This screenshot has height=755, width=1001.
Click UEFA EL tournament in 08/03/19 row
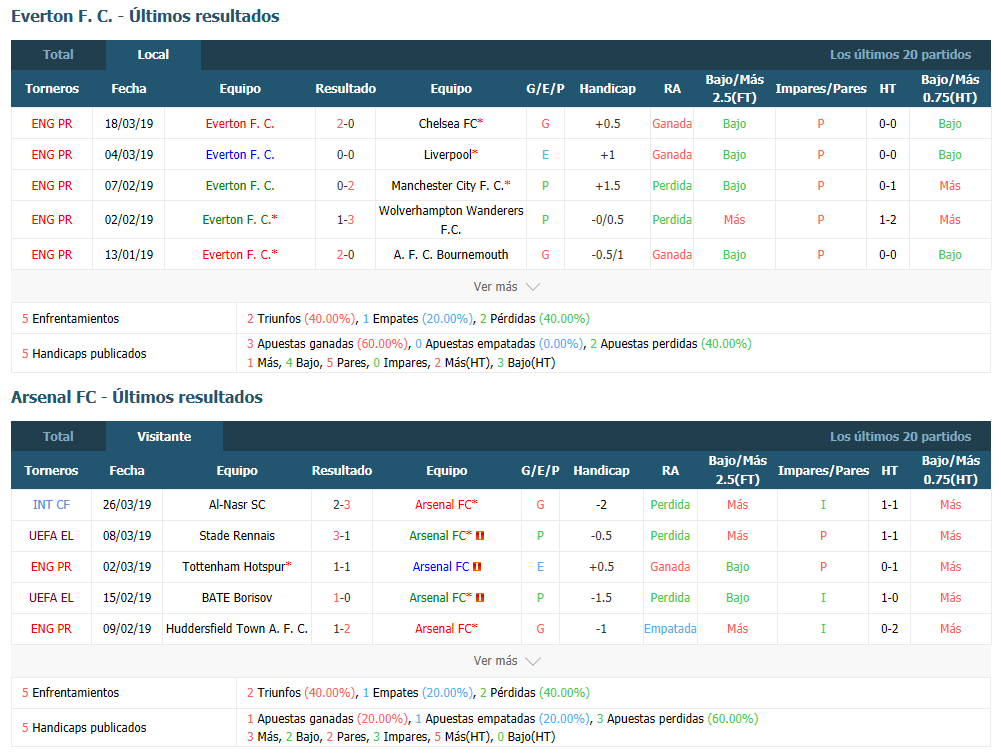click(51, 536)
